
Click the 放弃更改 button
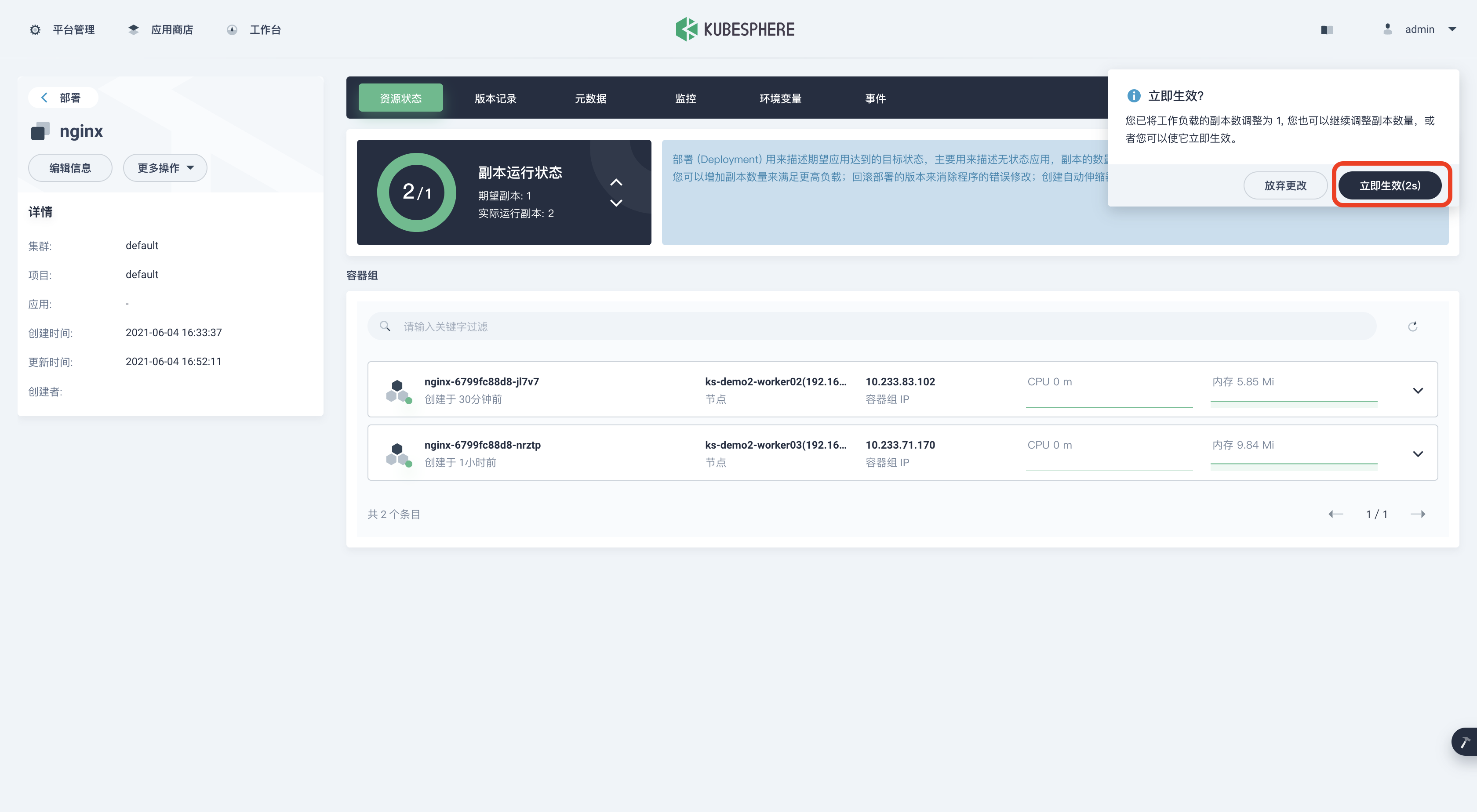click(x=1285, y=186)
